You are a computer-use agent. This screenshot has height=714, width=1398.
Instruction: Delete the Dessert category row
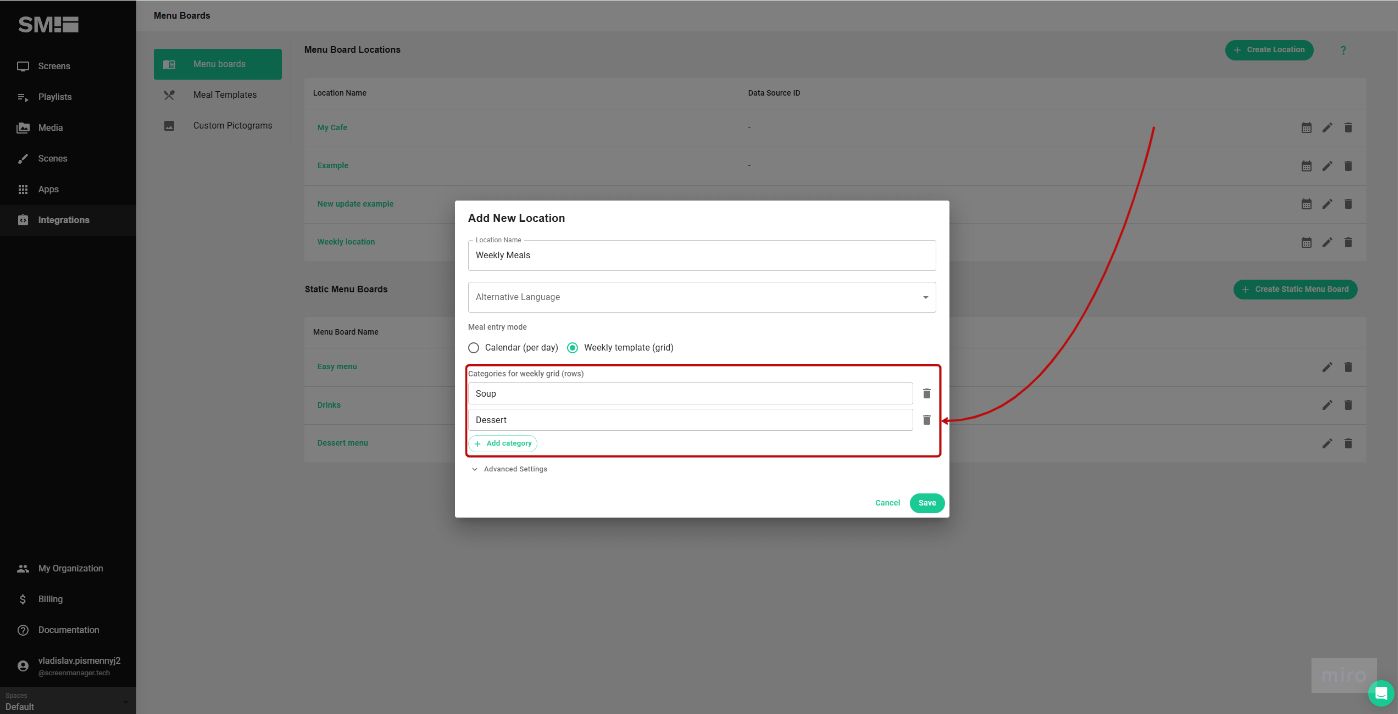coord(926,420)
